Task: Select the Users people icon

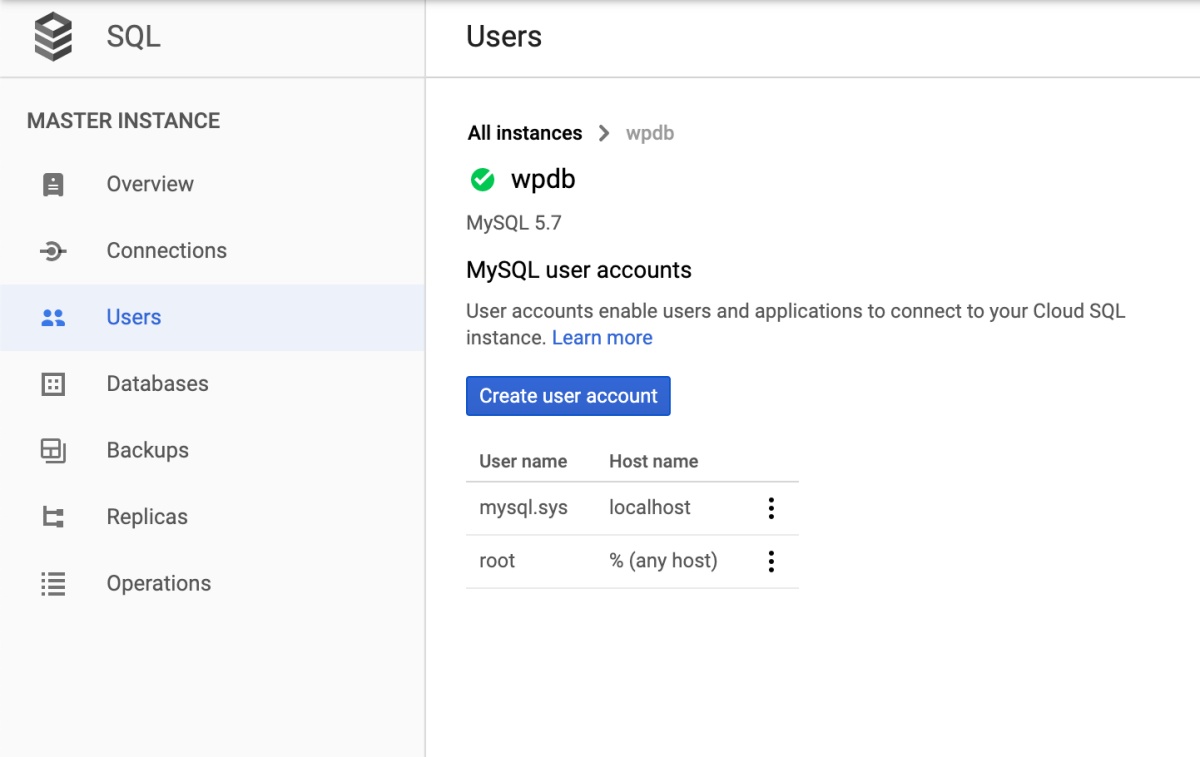Action: (52, 316)
